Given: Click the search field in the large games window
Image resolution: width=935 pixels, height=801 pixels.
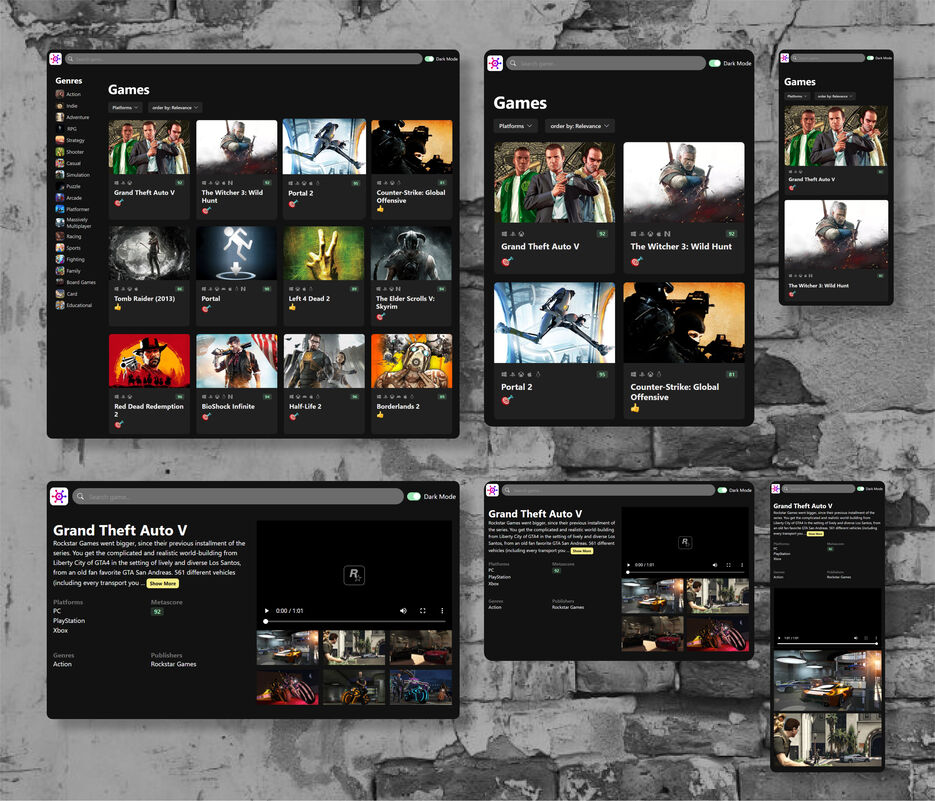Looking at the screenshot, I should click(243, 58).
